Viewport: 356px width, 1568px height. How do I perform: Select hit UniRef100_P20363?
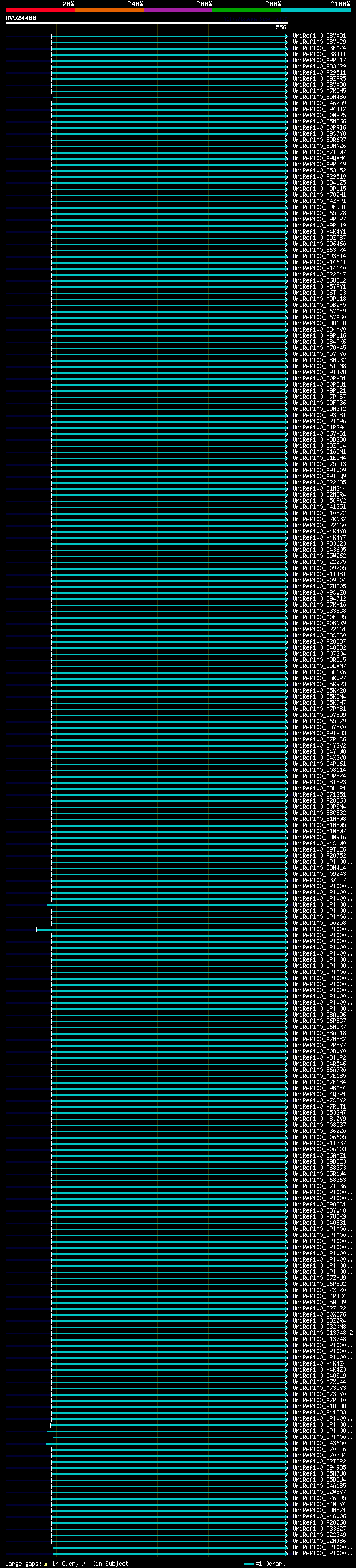tap(319, 801)
